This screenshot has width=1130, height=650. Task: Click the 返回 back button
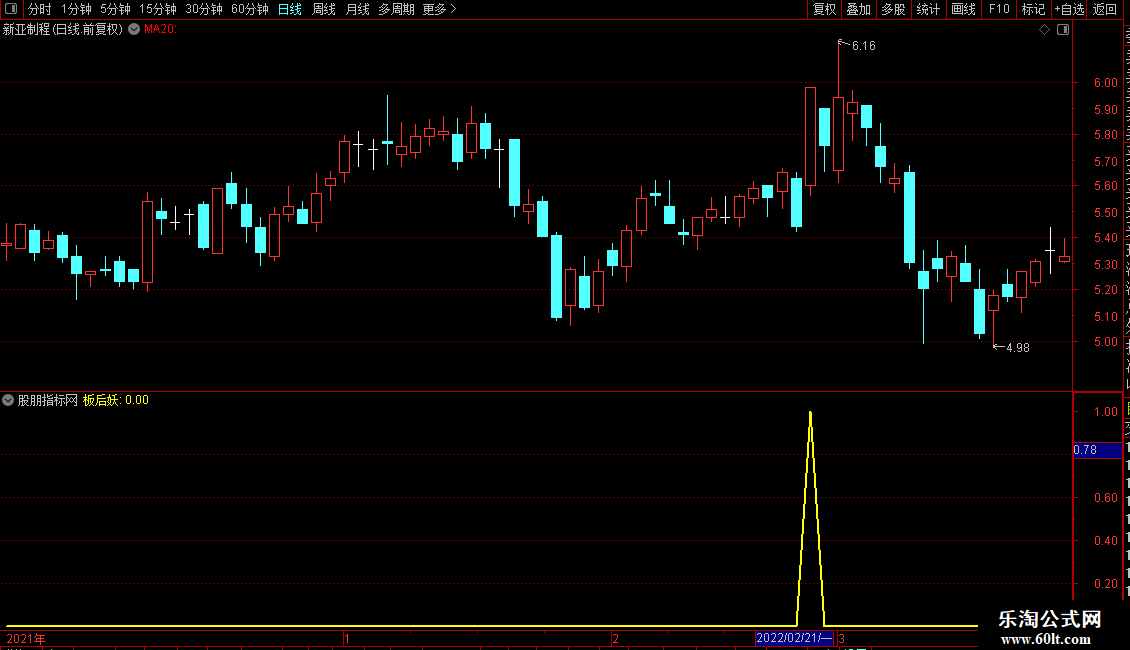coord(1104,9)
